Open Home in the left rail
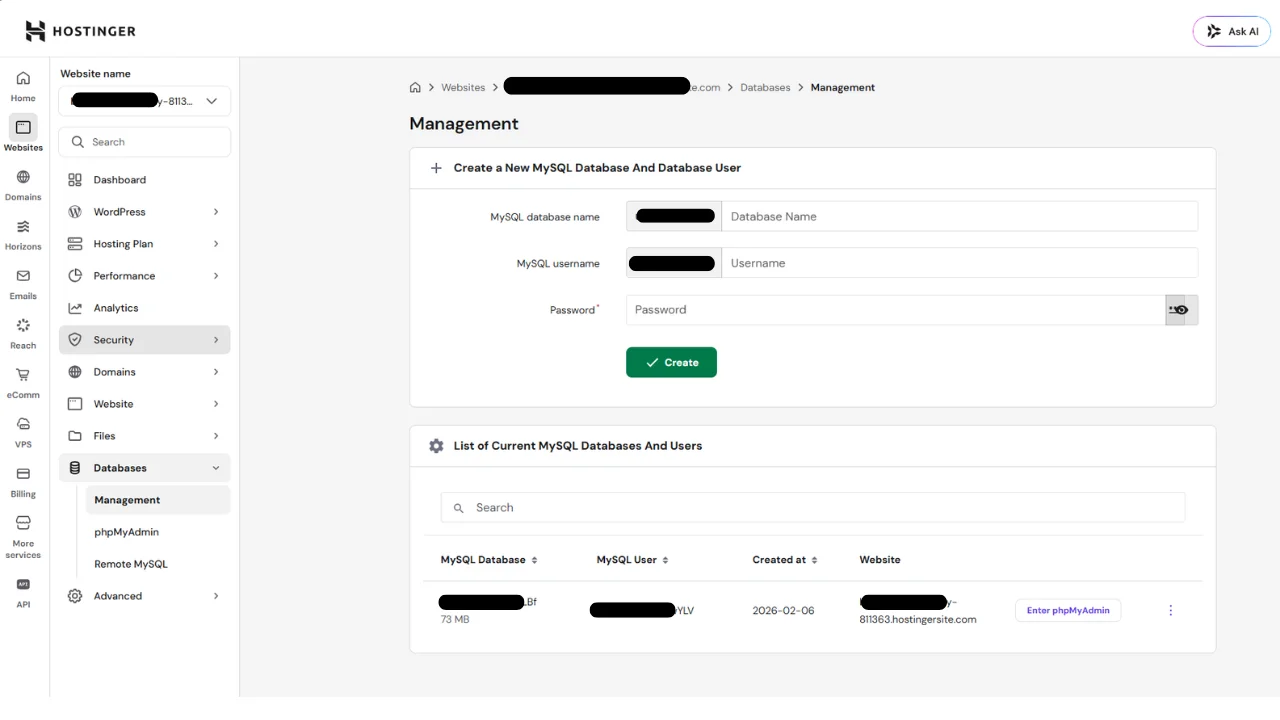 pyautogui.click(x=23, y=86)
